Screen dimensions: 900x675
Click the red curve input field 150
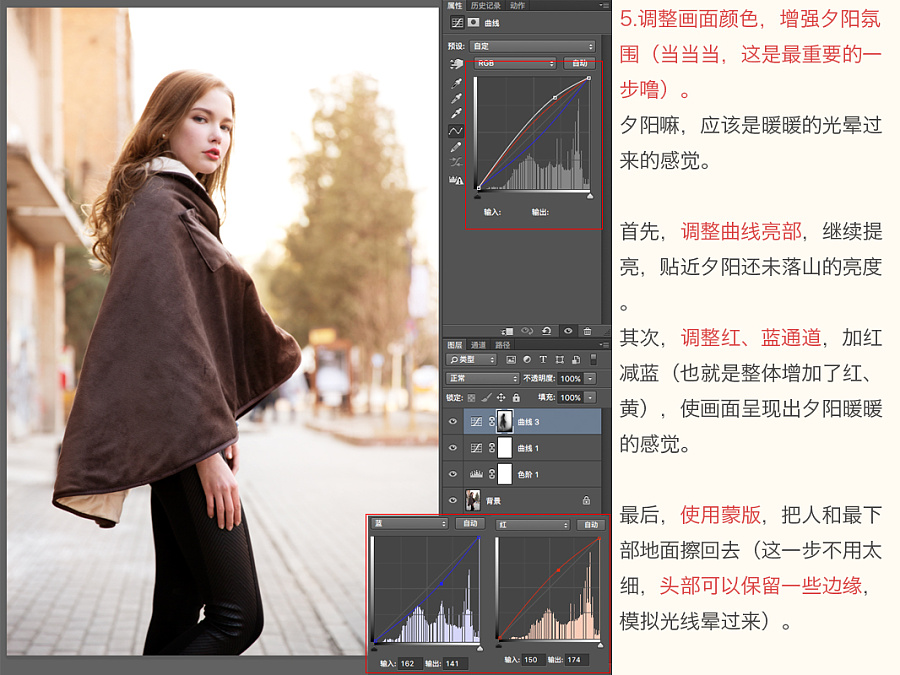(x=533, y=660)
